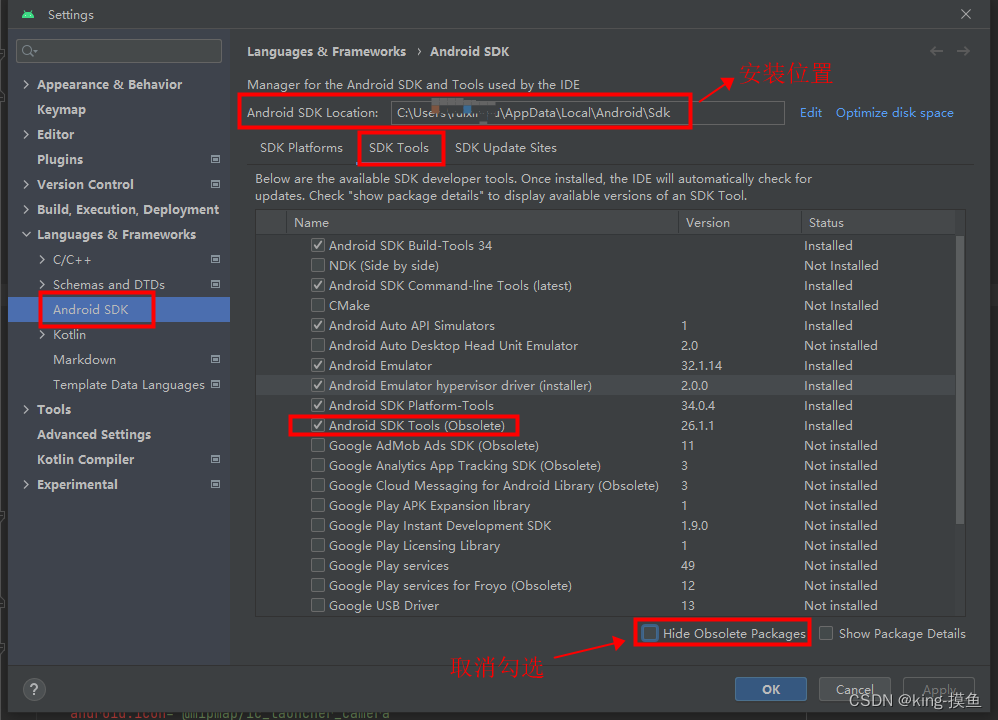The height and width of the screenshot is (720, 998).
Task: Click the OK button
Action: (x=771, y=689)
